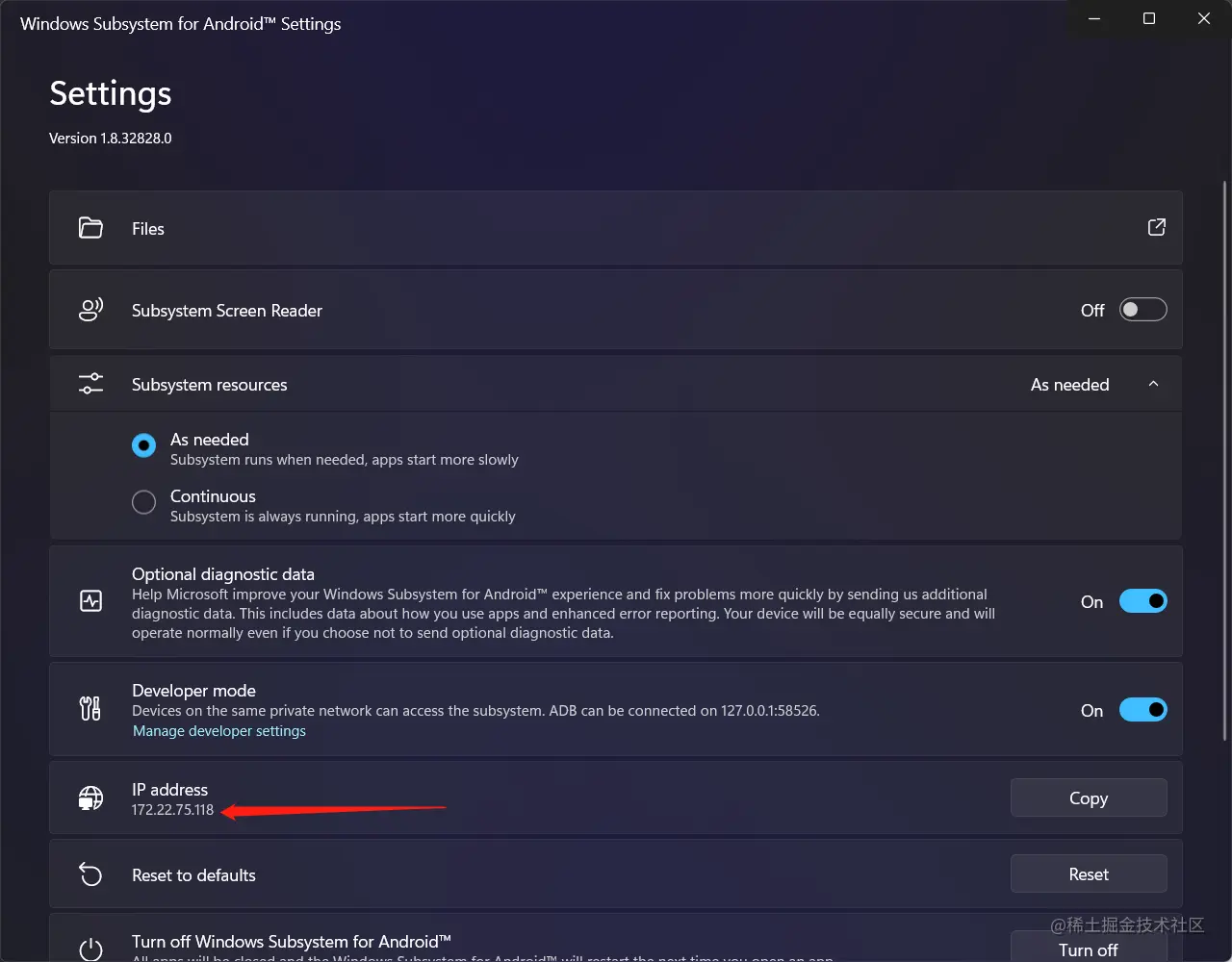Click the Version 1.8.32828.0 text
Viewport: 1232px width, 962px height.
111,138
